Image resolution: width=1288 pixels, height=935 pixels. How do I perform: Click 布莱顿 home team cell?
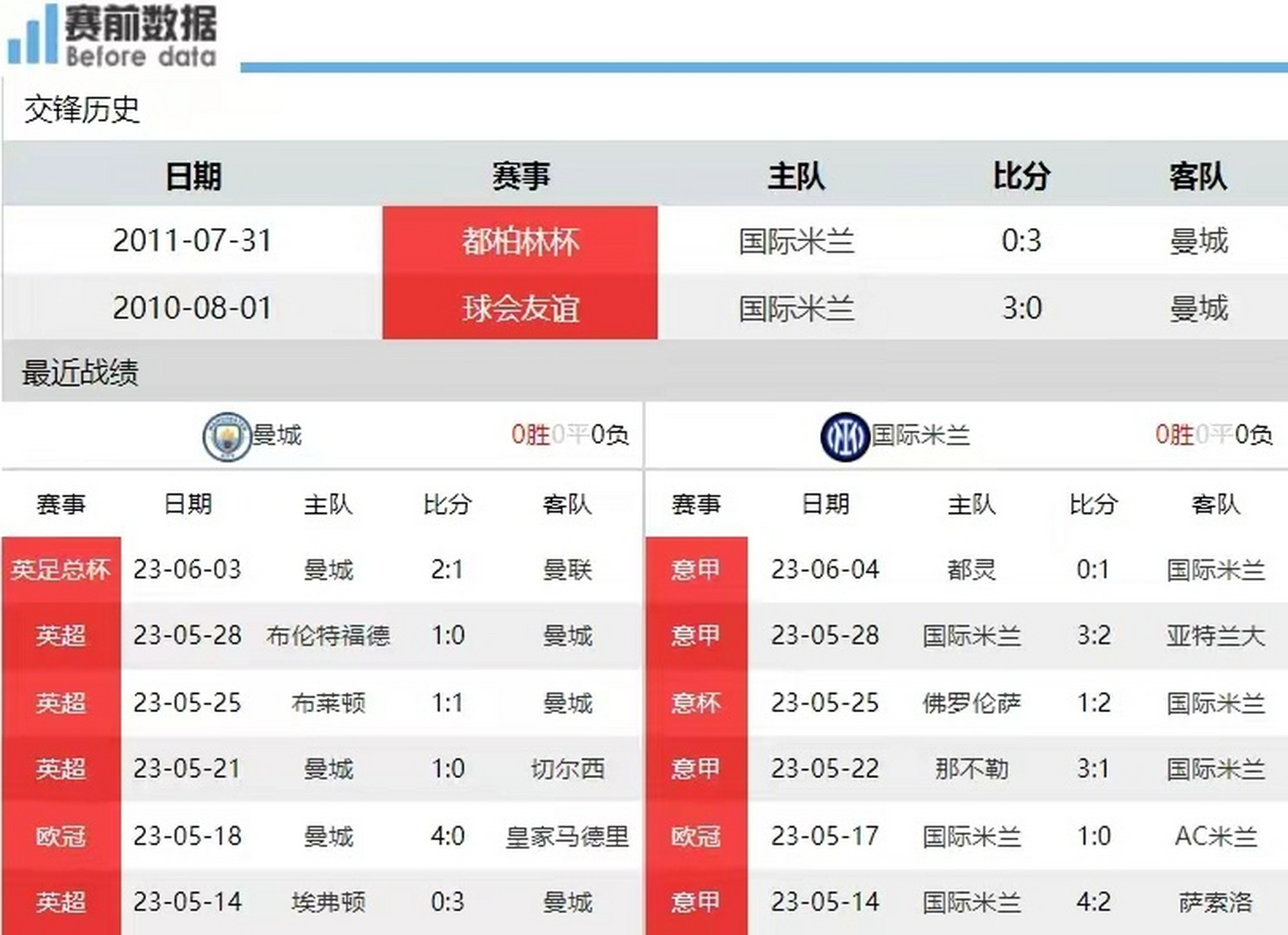[328, 703]
